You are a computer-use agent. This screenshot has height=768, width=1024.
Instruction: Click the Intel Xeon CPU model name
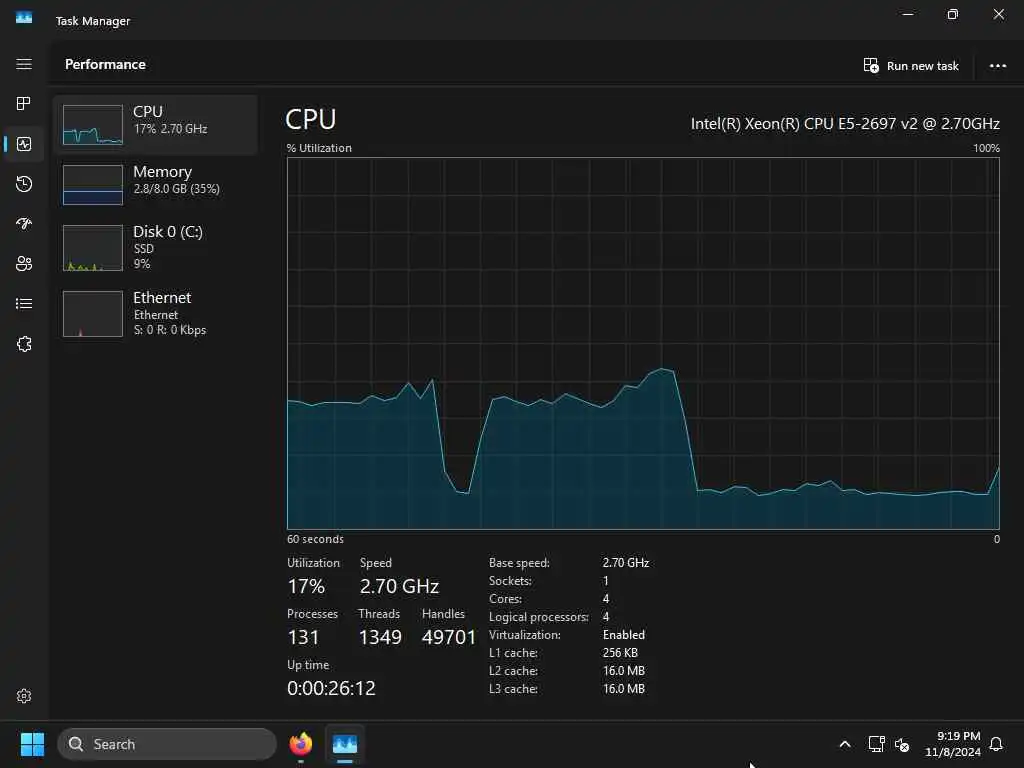click(845, 123)
